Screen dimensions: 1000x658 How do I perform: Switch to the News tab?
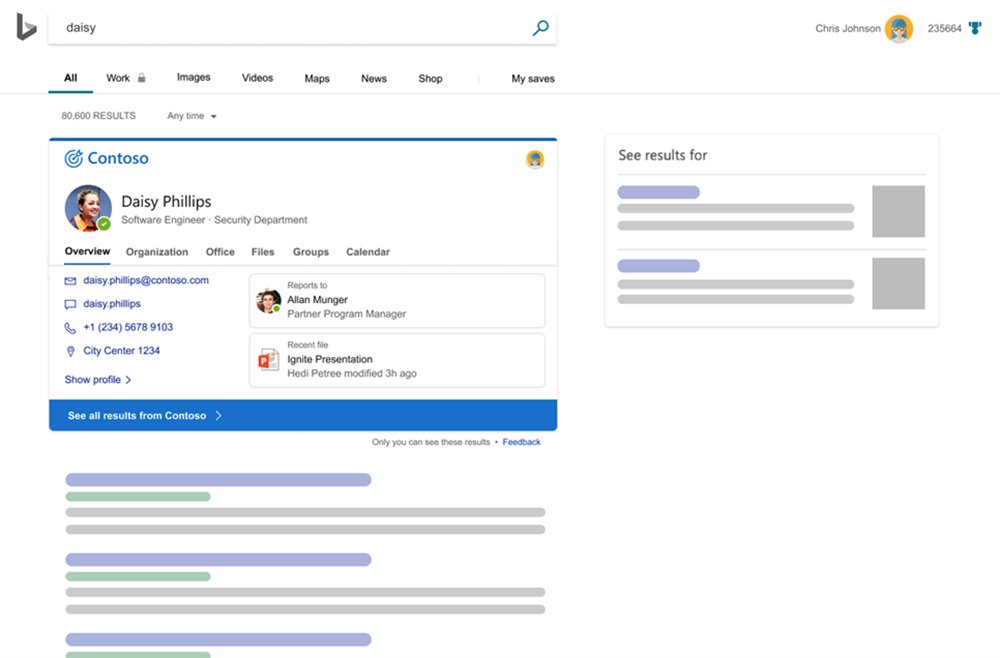click(374, 78)
